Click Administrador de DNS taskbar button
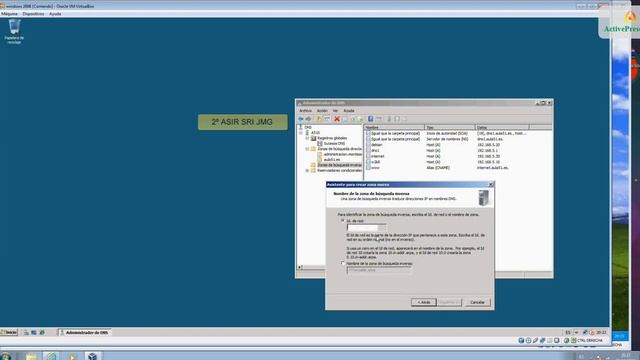 click(x=84, y=333)
